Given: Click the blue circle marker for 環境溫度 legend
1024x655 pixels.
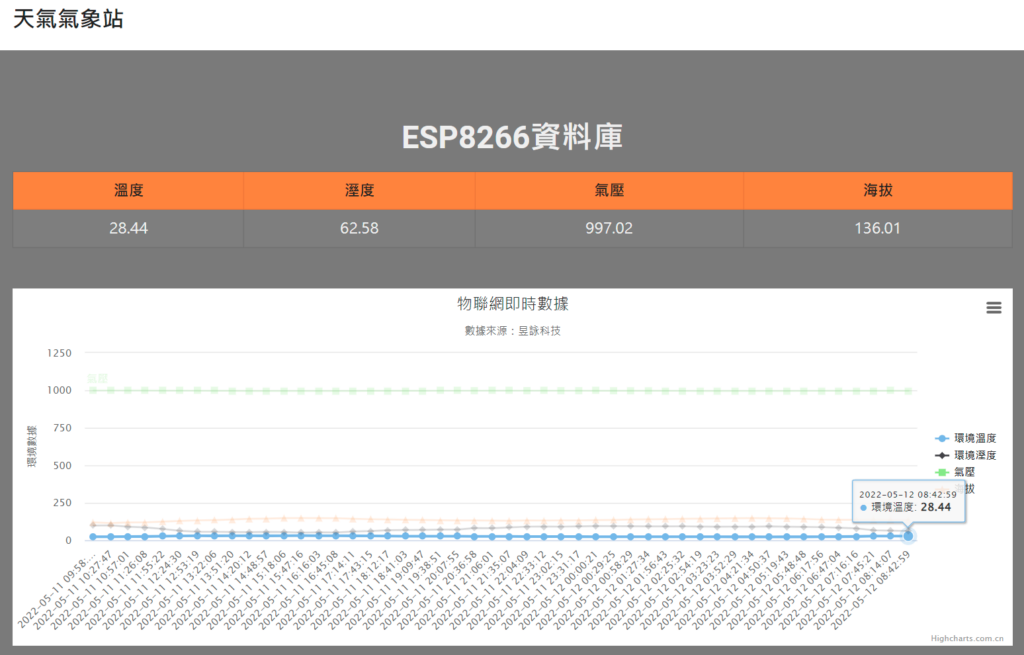Looking at the screenshot, I should (x=941, y=438).
